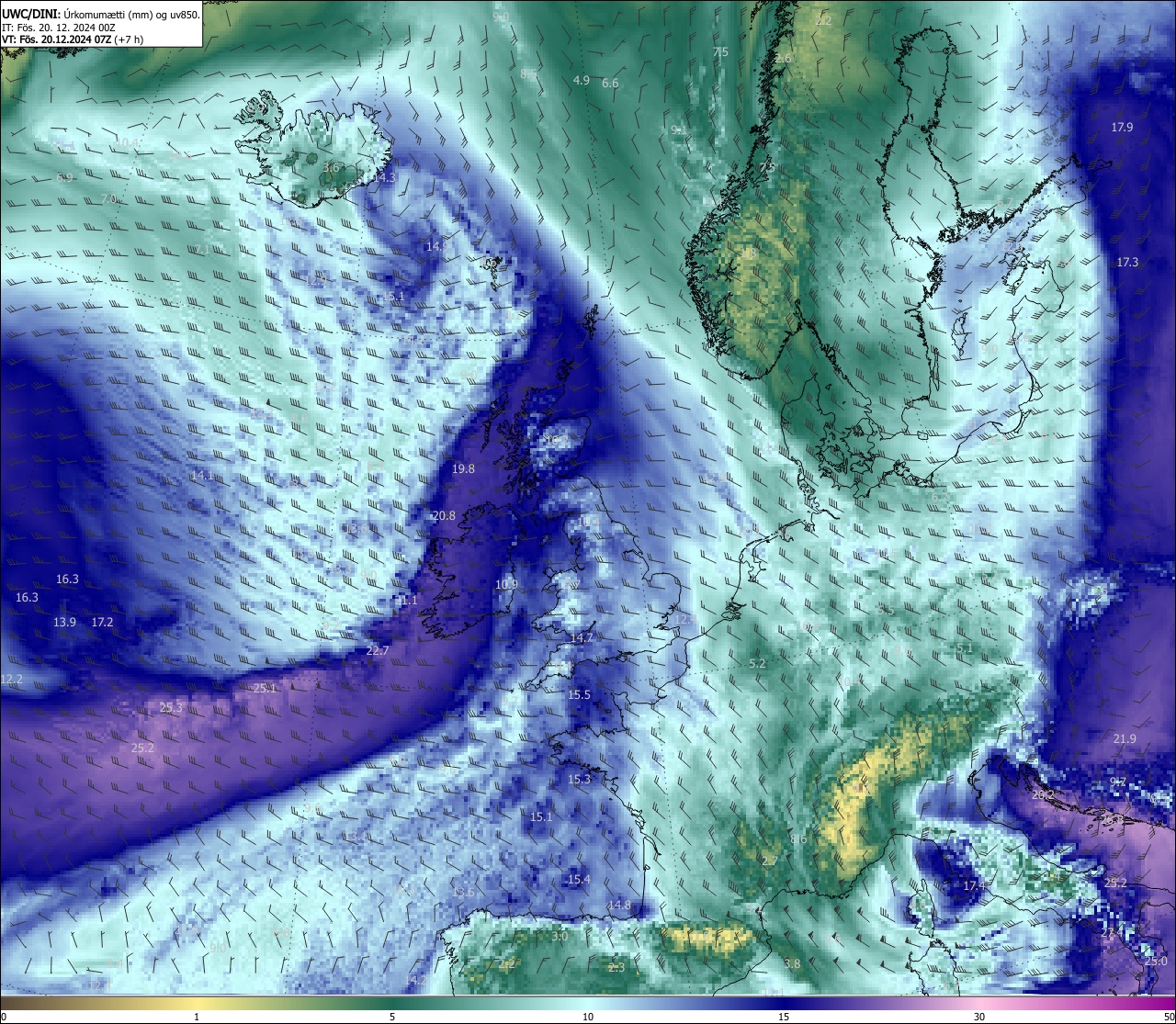
Task: Click the 10.9 value in the Irish Sea
Action: click(506, 584)
